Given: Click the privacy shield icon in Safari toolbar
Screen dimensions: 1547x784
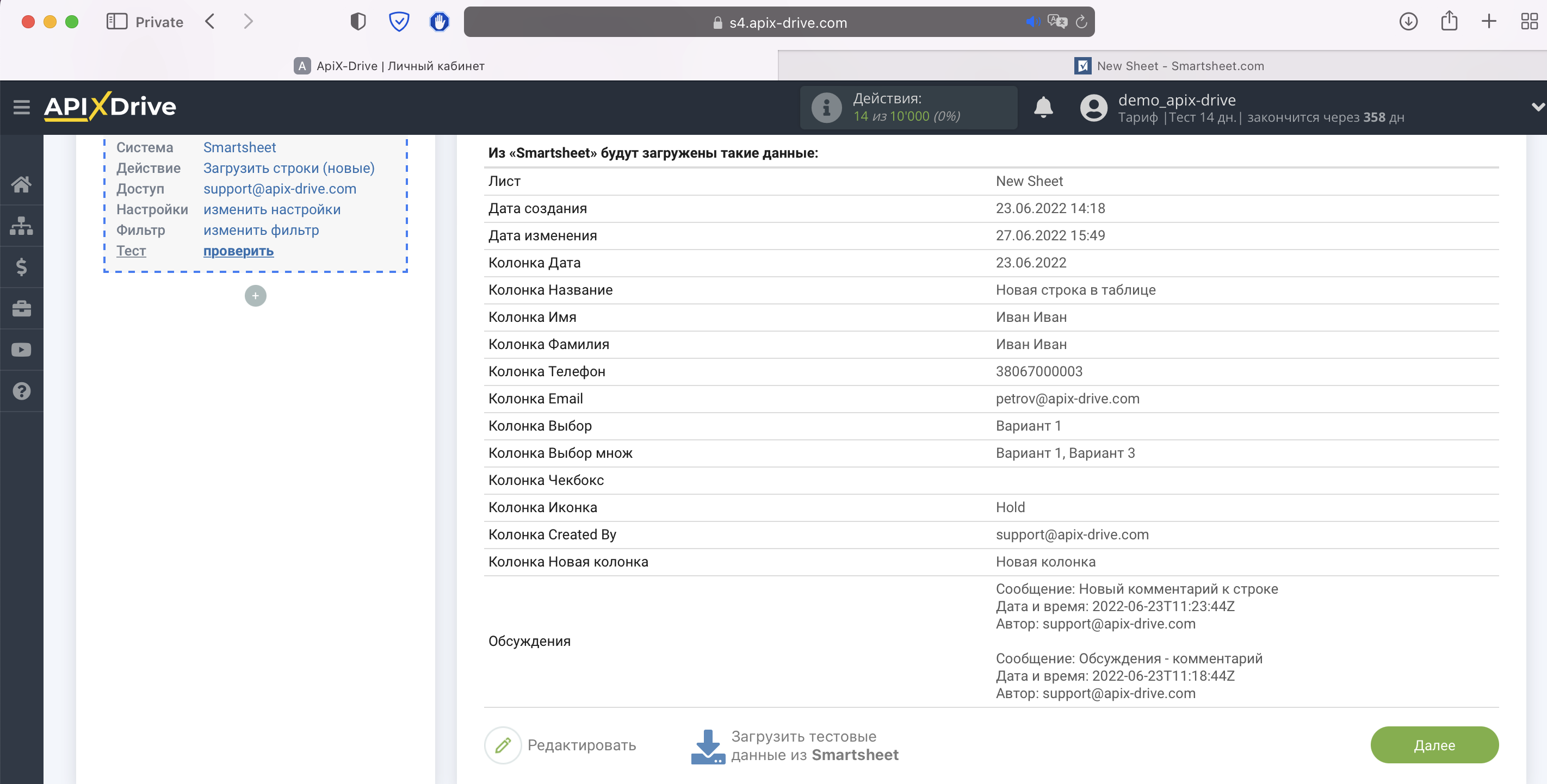Looking at the screenshot, I should click(x=358, y=22).
